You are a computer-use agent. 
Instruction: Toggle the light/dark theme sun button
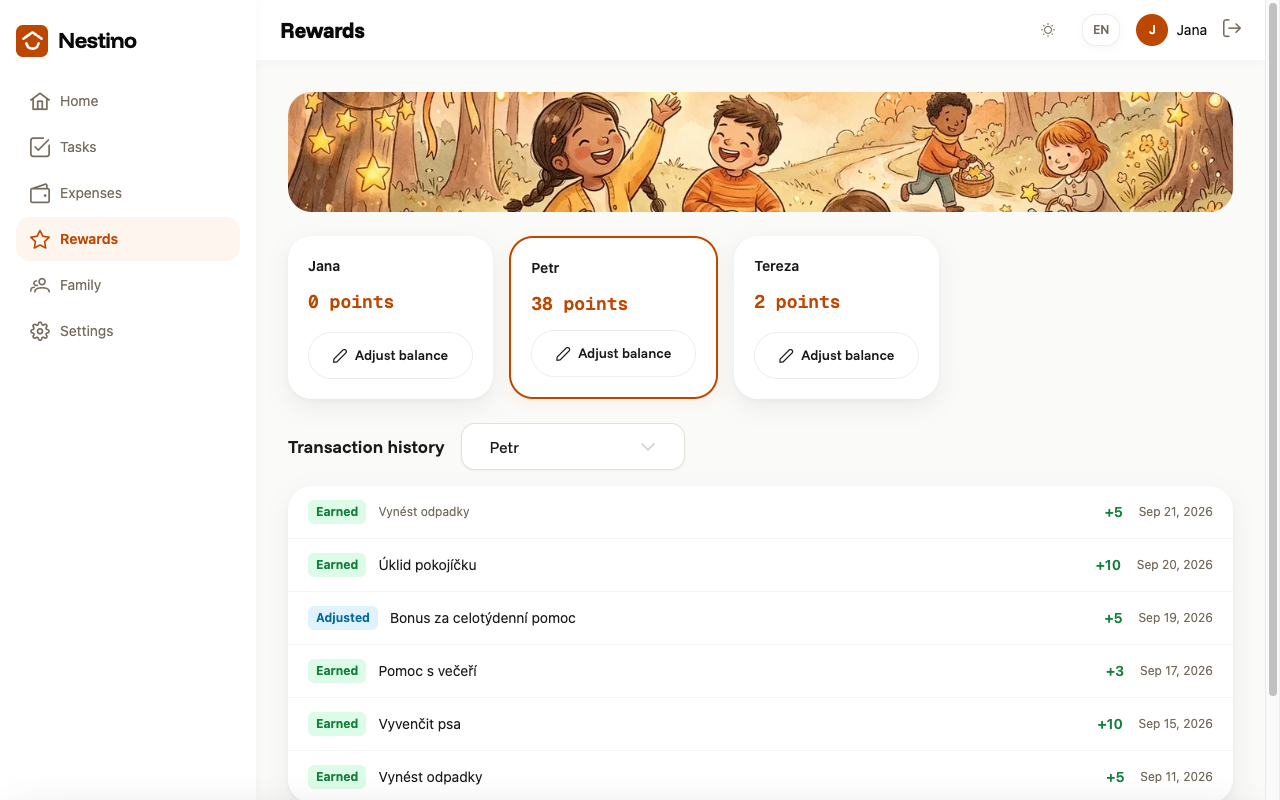coord(1048,30)
